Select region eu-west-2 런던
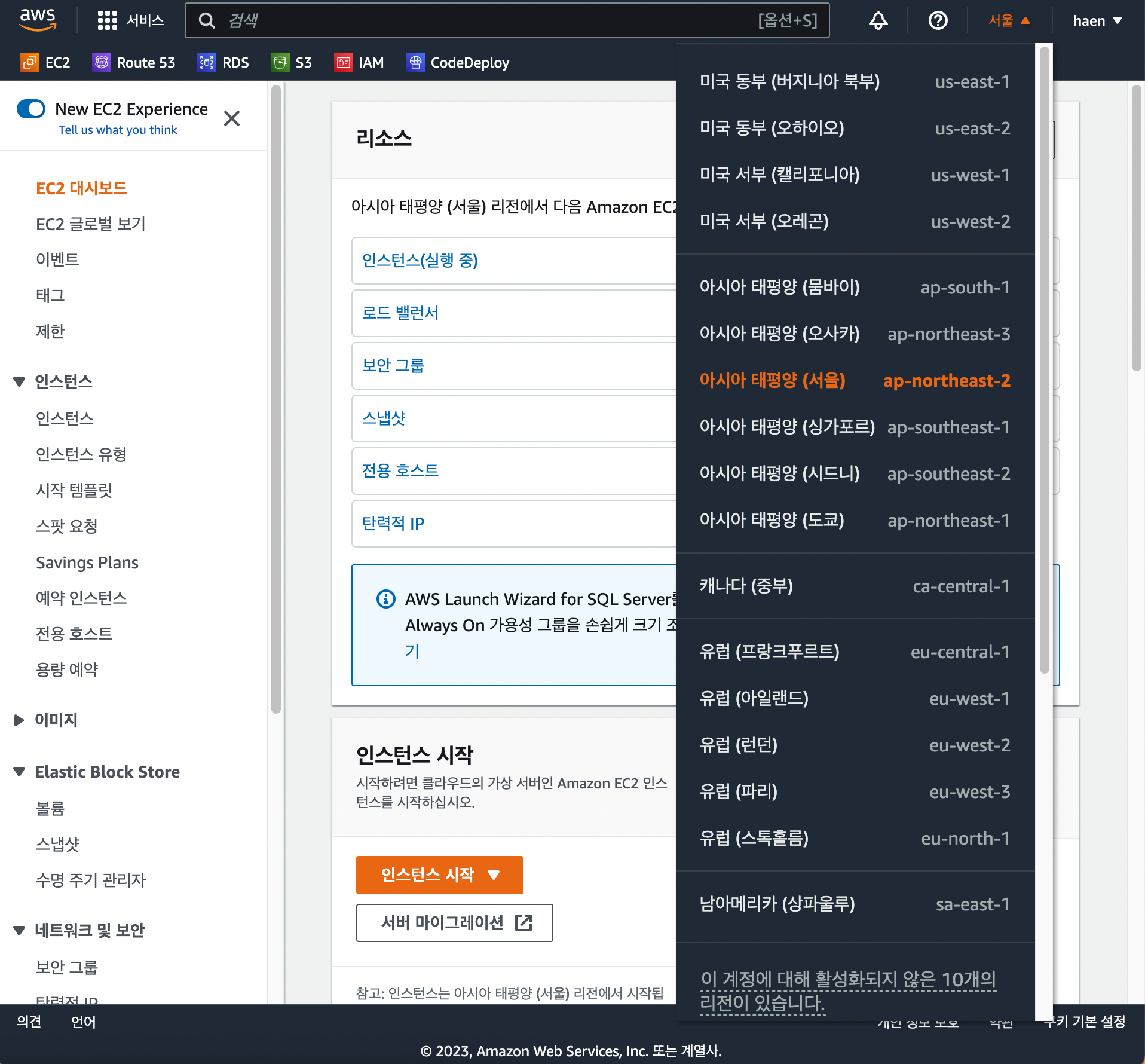Screen dimensions: 1145x1064 coord(855,745)
